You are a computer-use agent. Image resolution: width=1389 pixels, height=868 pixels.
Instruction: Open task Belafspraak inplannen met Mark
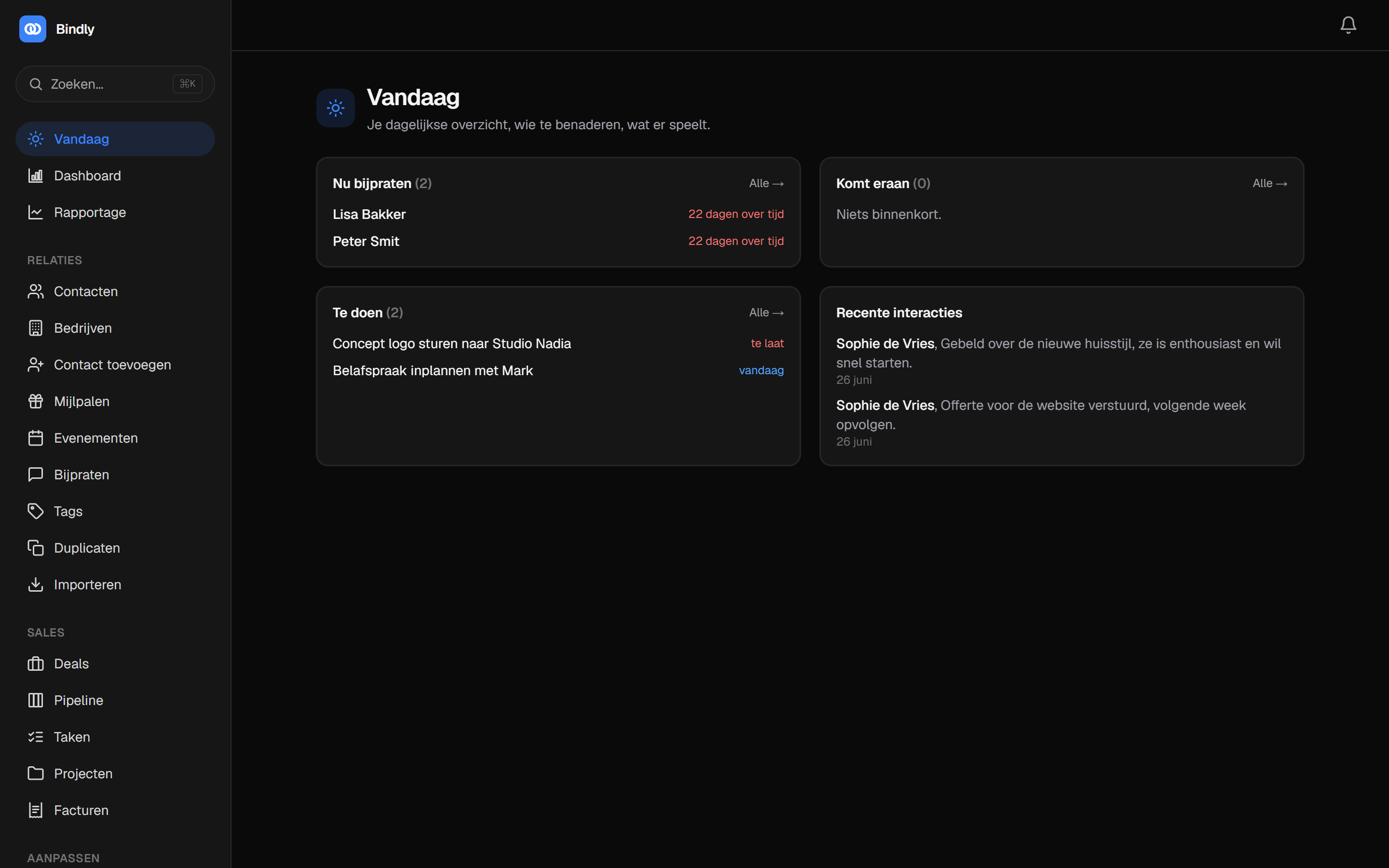(x=558, y=371)
